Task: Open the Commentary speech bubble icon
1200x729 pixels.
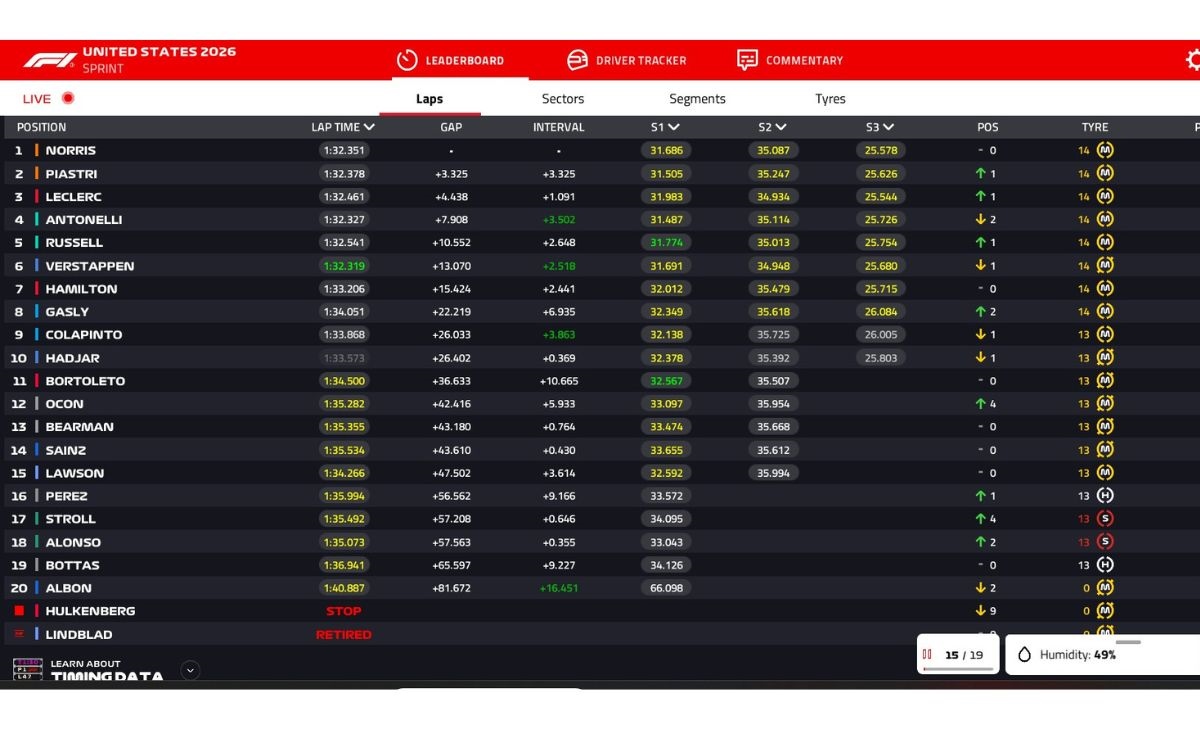Action: tap(747, 60)
